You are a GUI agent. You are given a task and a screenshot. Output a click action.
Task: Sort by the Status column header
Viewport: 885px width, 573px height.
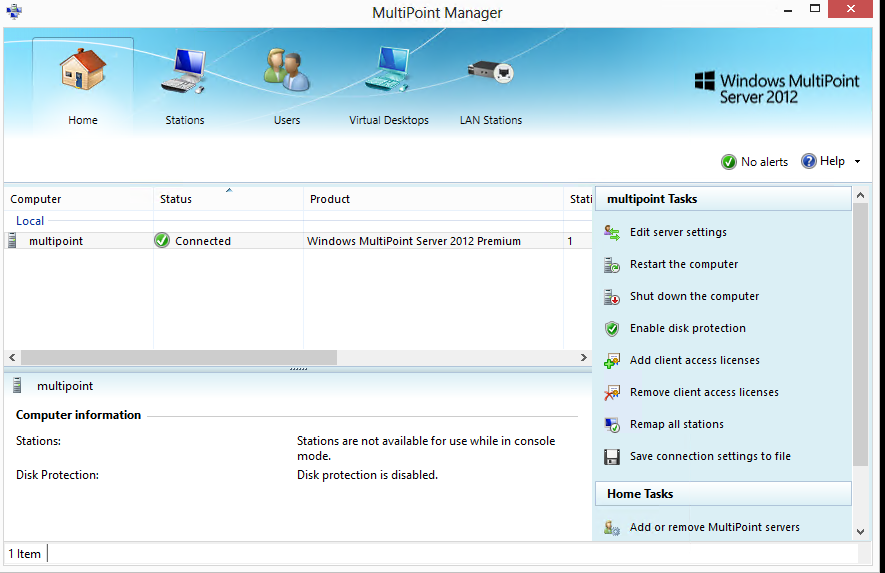pyautogui.click(x=228, y=199)
